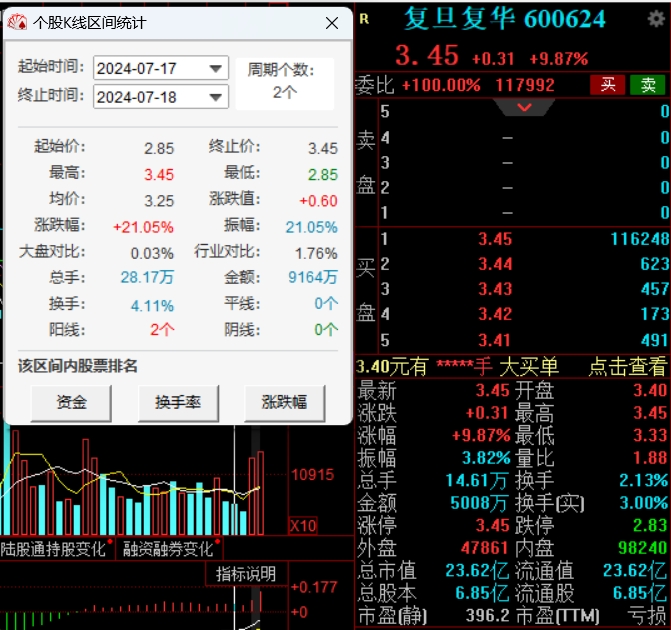This screenshot has width=671, height=630.
Task: Click the 外盘 value 47861
Action: click(x=485, y=548)
